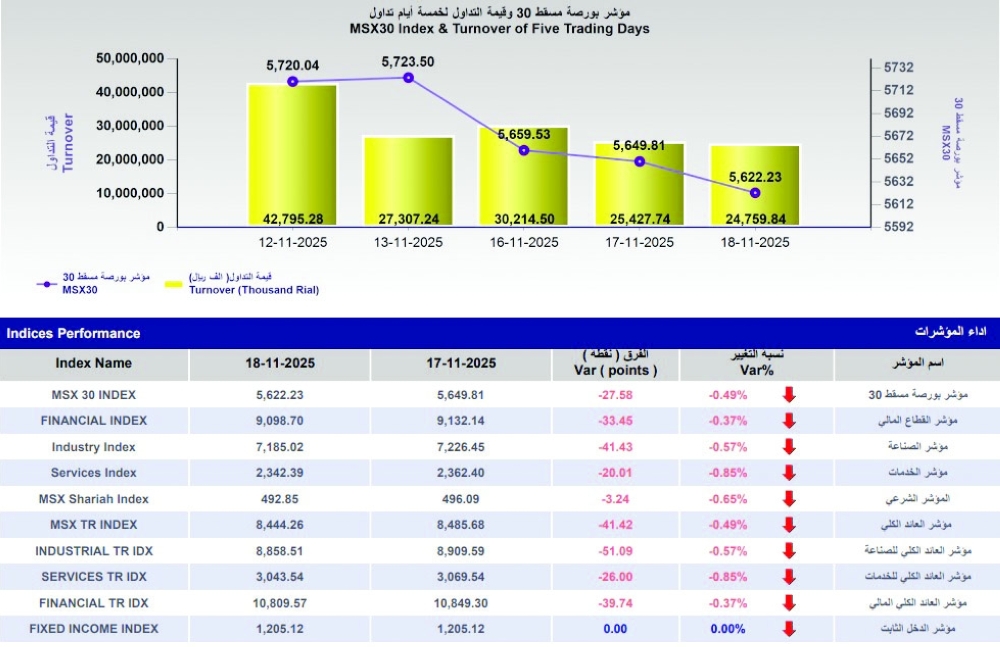Click the 5,723.50 index data point
Image resolution: width=1000 pixels, height=647 pixels.
tap(409, 78)
